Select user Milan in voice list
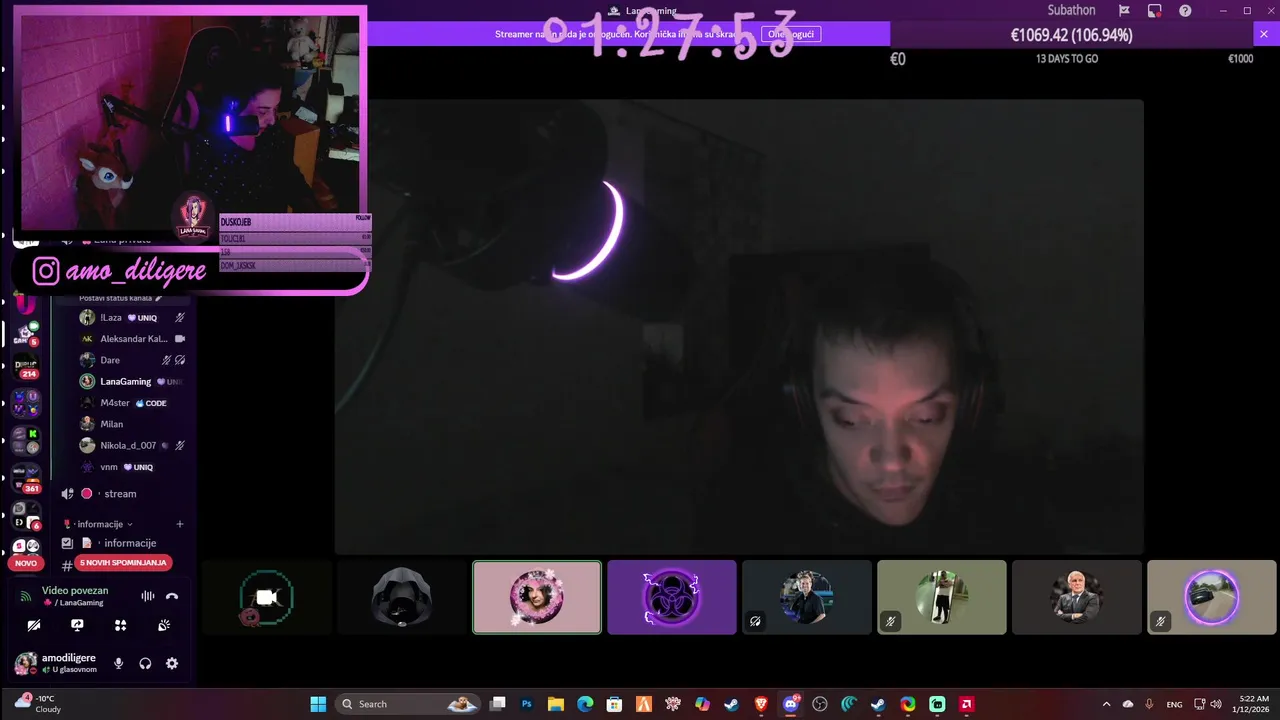This screenshot has width=1280, height=720. 132,424
